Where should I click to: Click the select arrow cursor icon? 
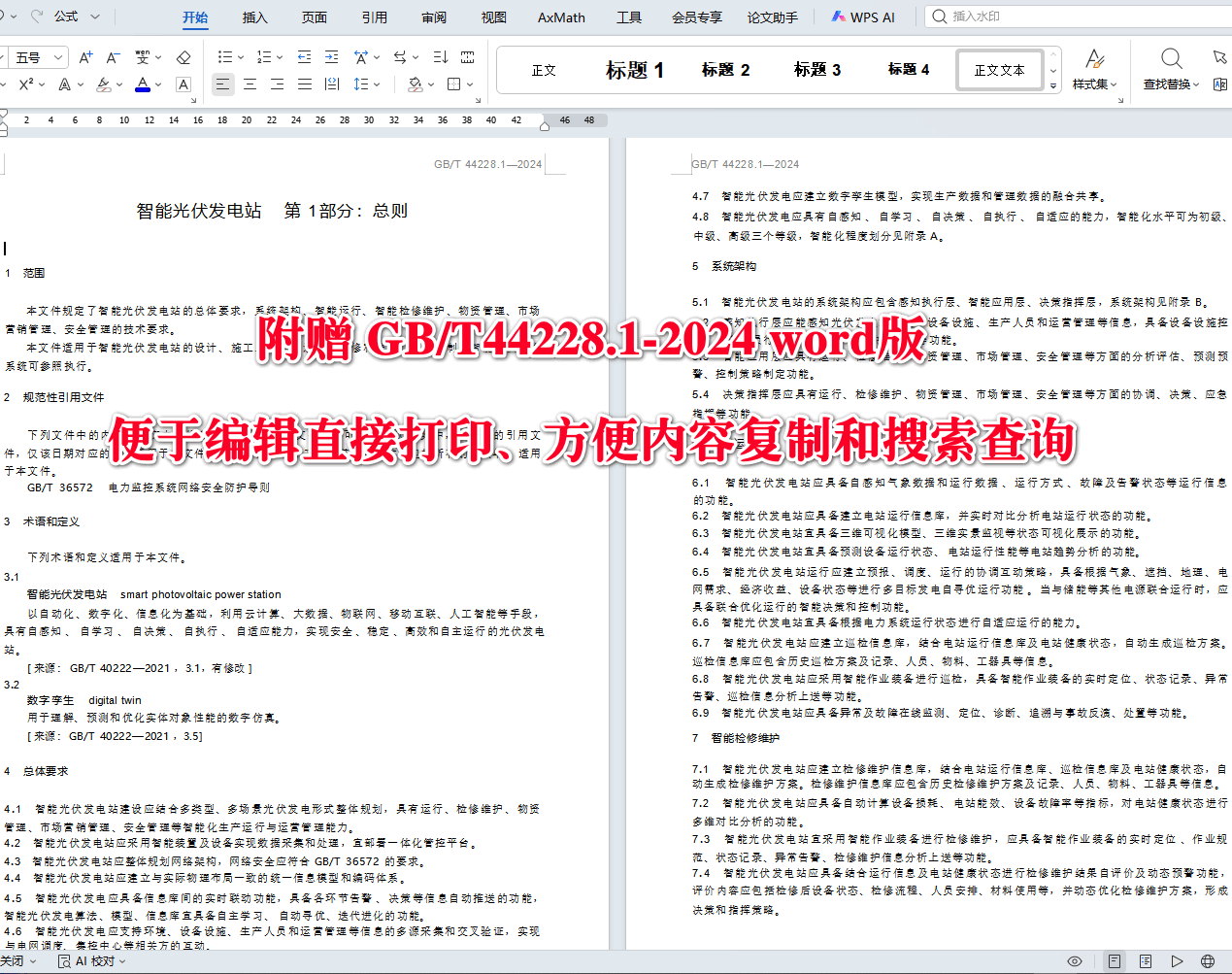[x=1220, y=57]
